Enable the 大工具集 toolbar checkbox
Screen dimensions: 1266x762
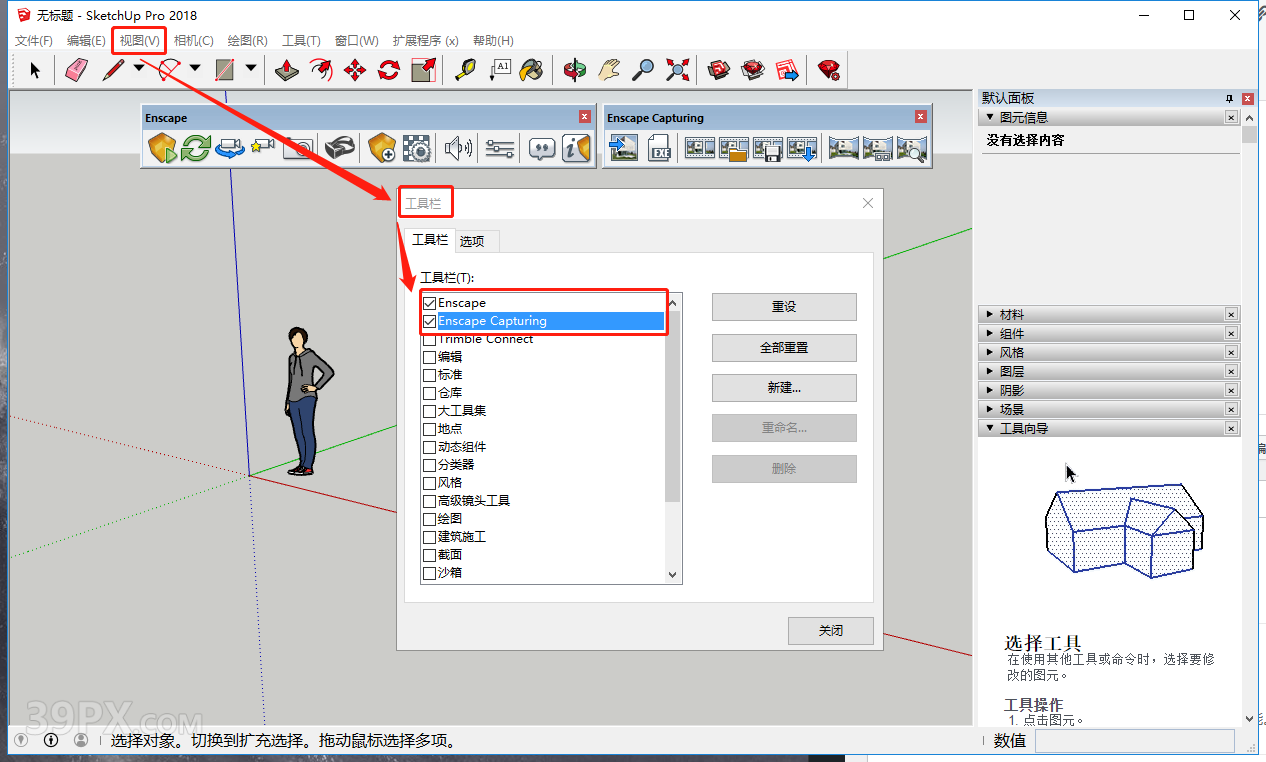[429, 411]
